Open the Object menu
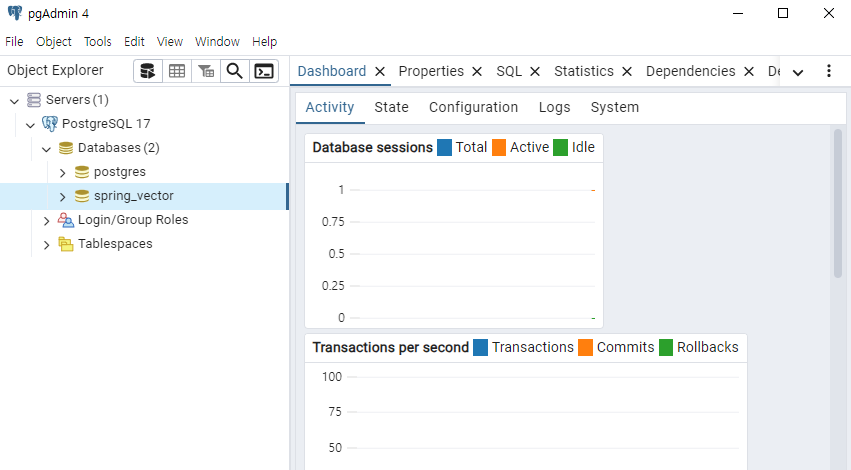The image size is (851, 470). [x=54, y=42]
